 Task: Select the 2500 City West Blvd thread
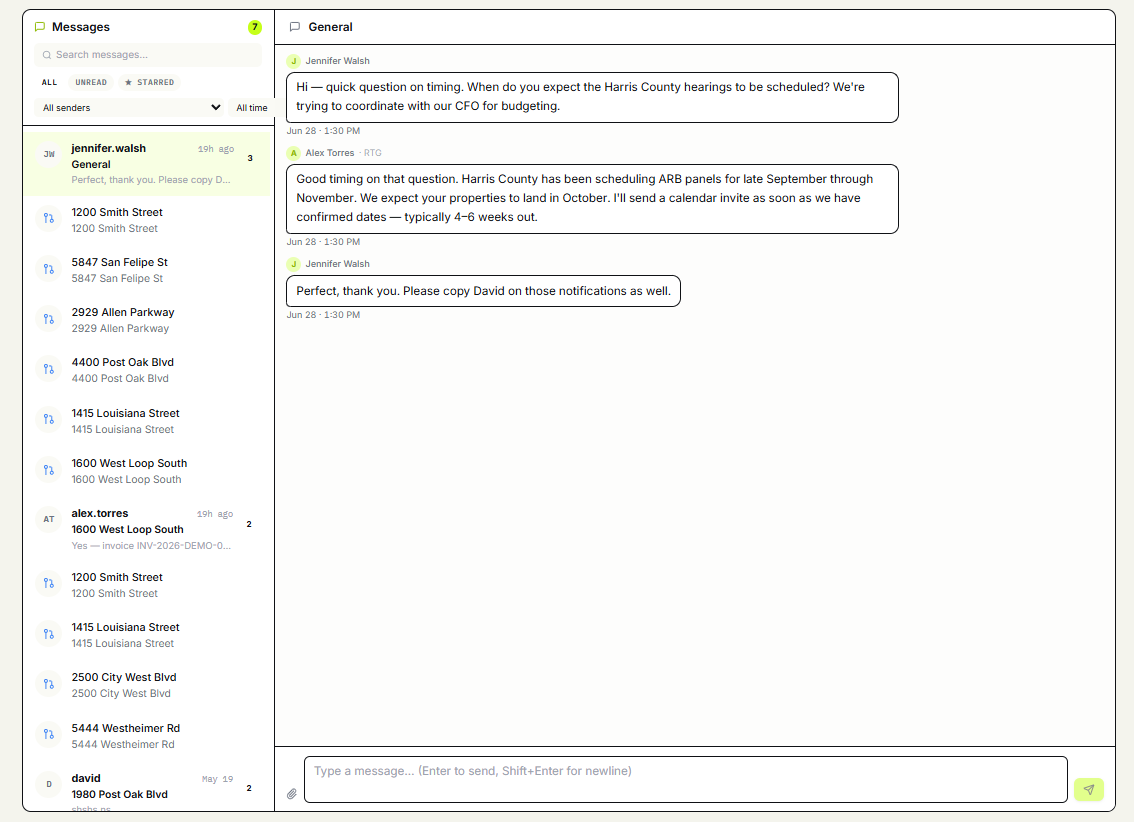[147, 685]
